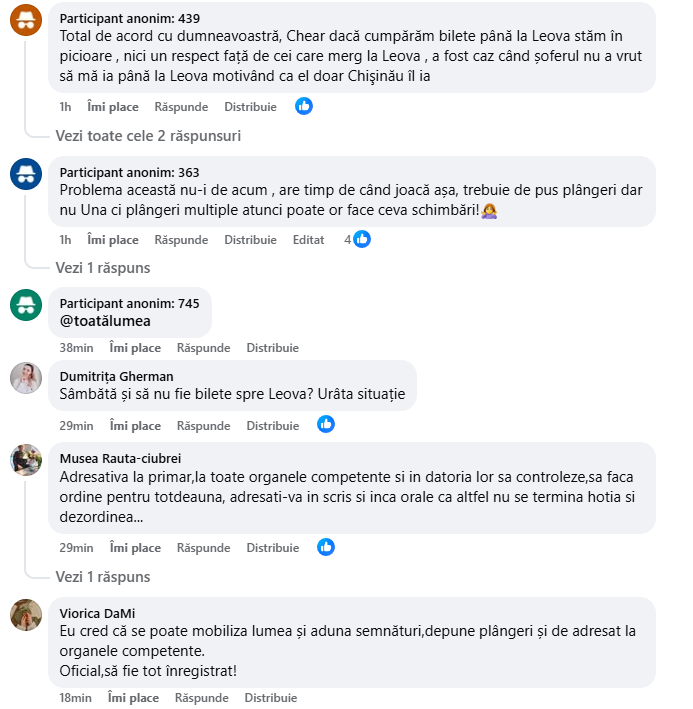
Task: Click anonymous participant 363 avatar icon
Action: click(x=26, y=173)
